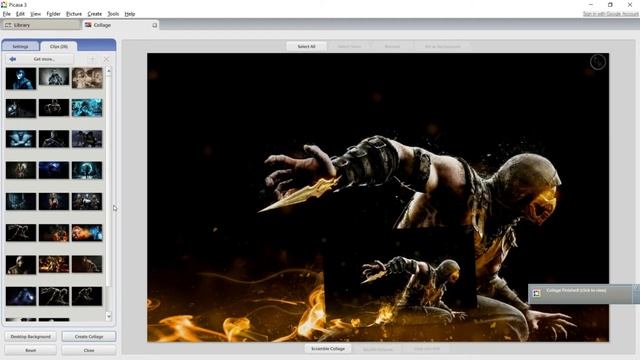Click the small square button on Collage tab
The width and height of the screenshot is (640, 360).
tap(155, 25)
